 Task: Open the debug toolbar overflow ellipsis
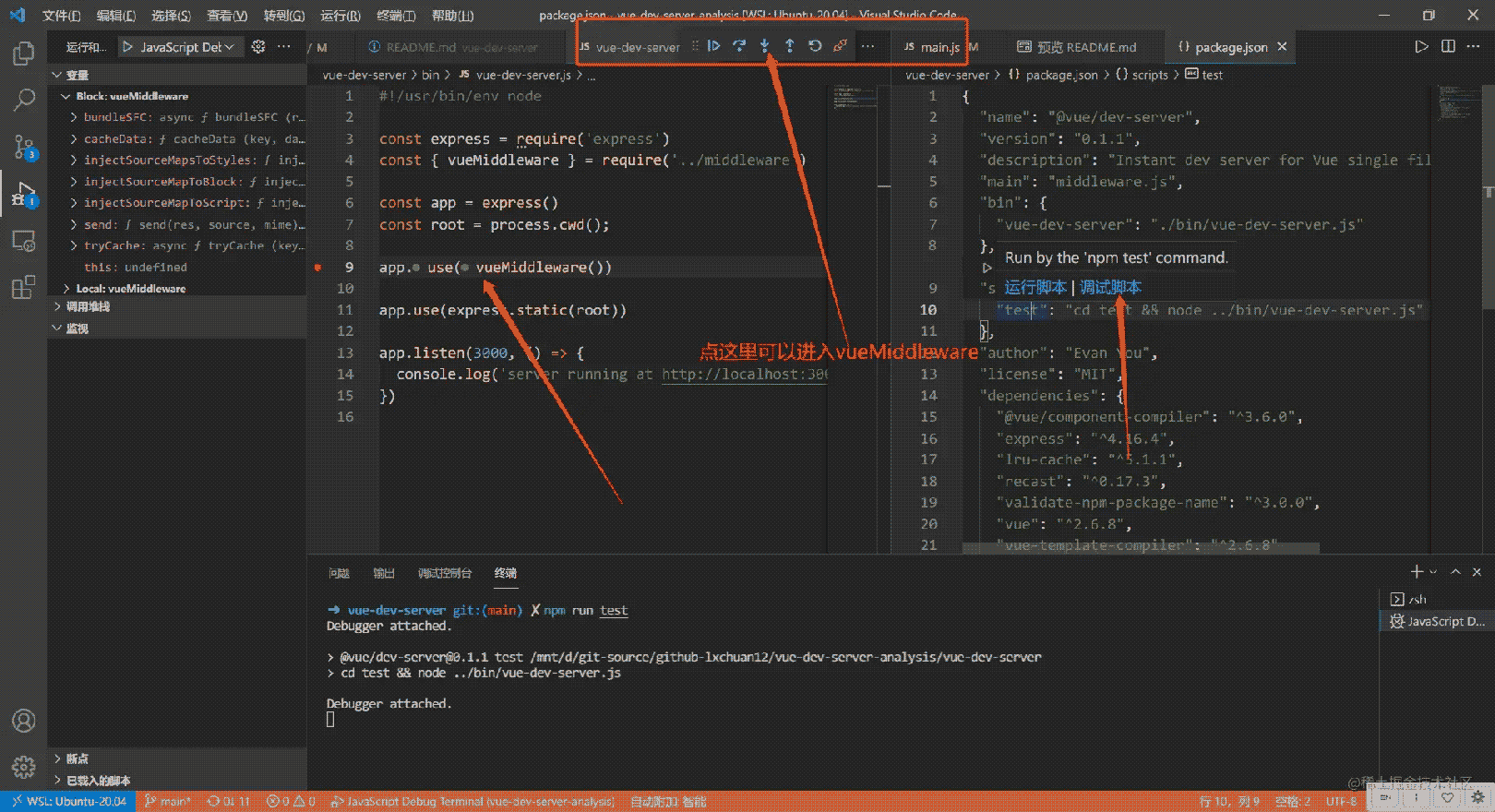click(867, 46)
